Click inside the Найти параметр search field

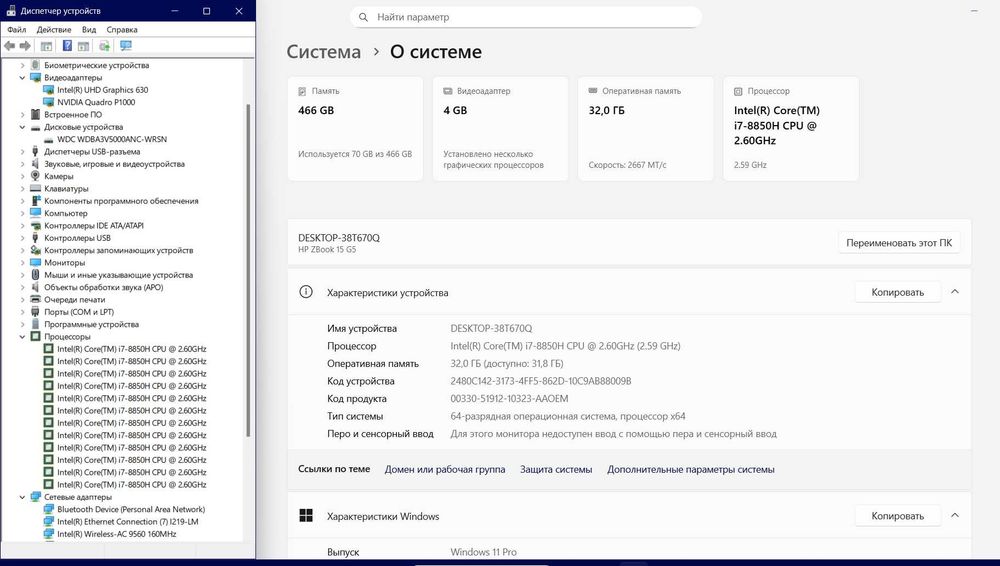tap(526, 17)
